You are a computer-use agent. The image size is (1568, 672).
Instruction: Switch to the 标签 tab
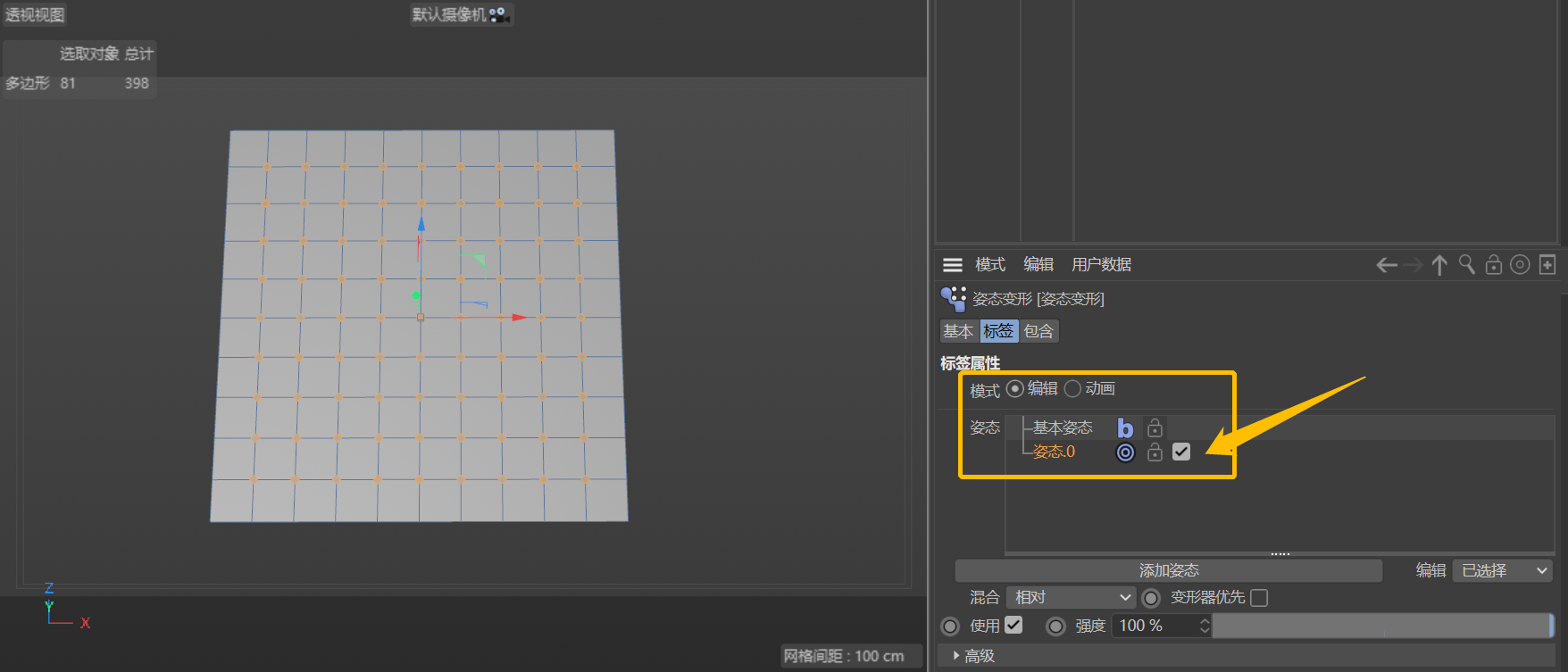(998, 331)
